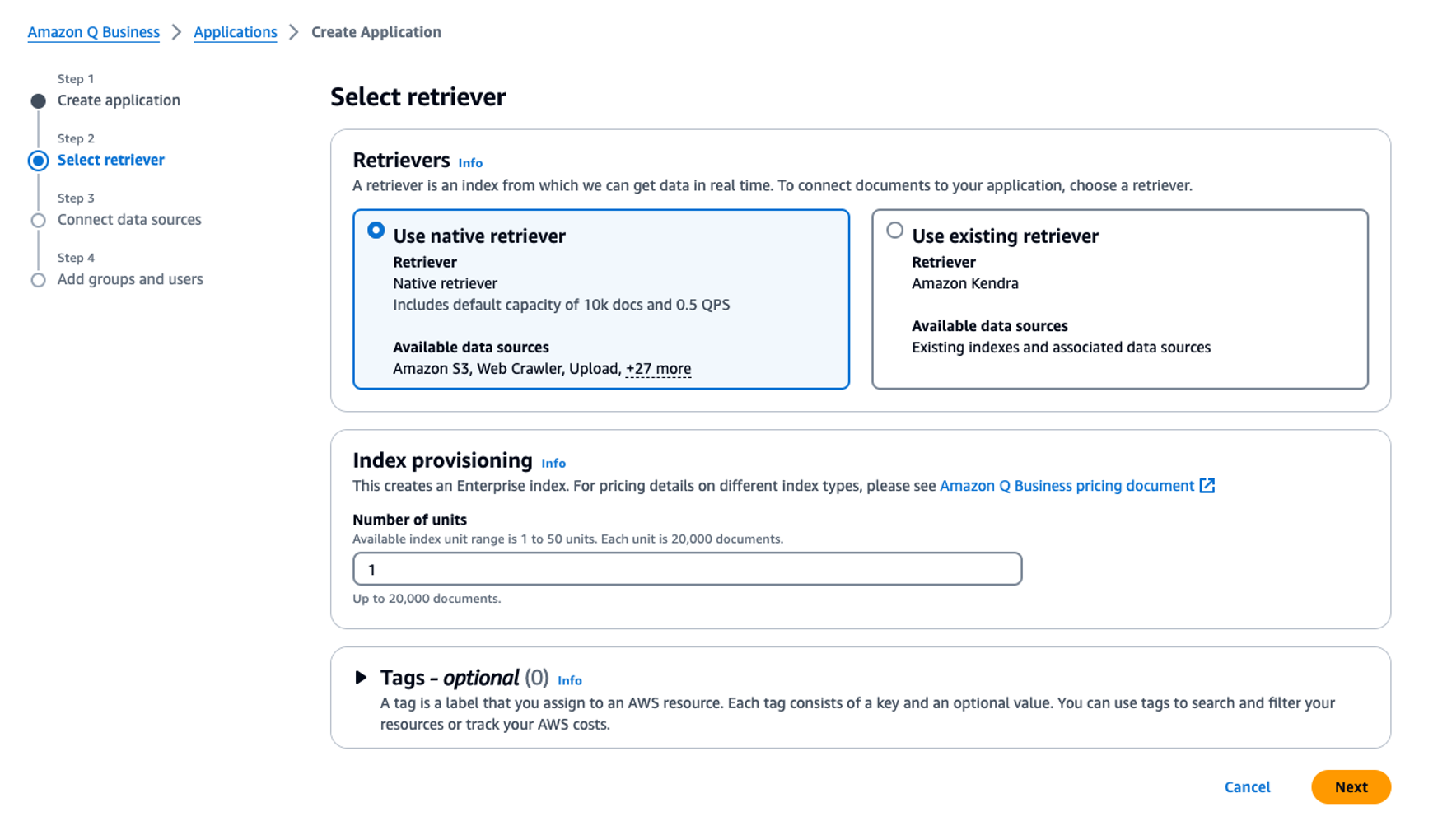The image size is (1433, 840).
Task: Show the +27 more data sources
Action: [658, 369]
